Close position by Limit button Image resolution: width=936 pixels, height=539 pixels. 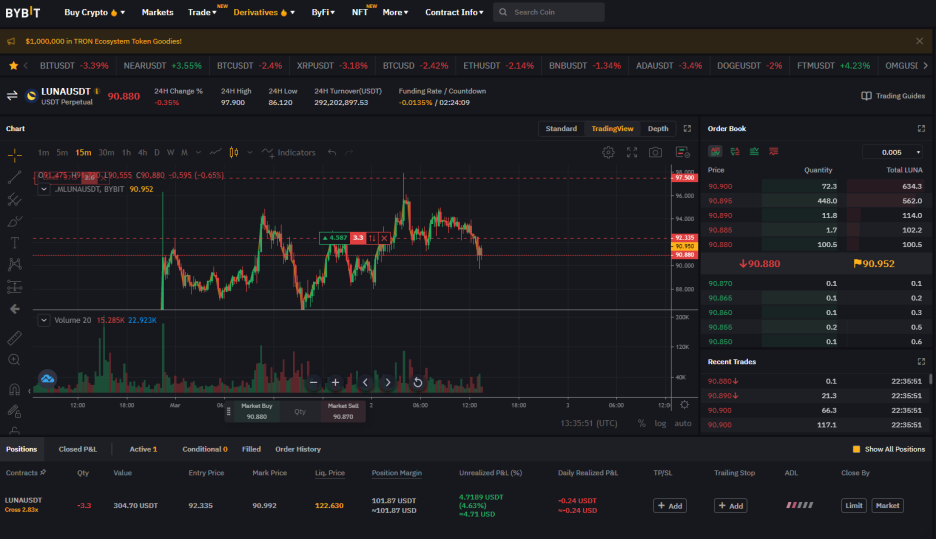[854, 506]
